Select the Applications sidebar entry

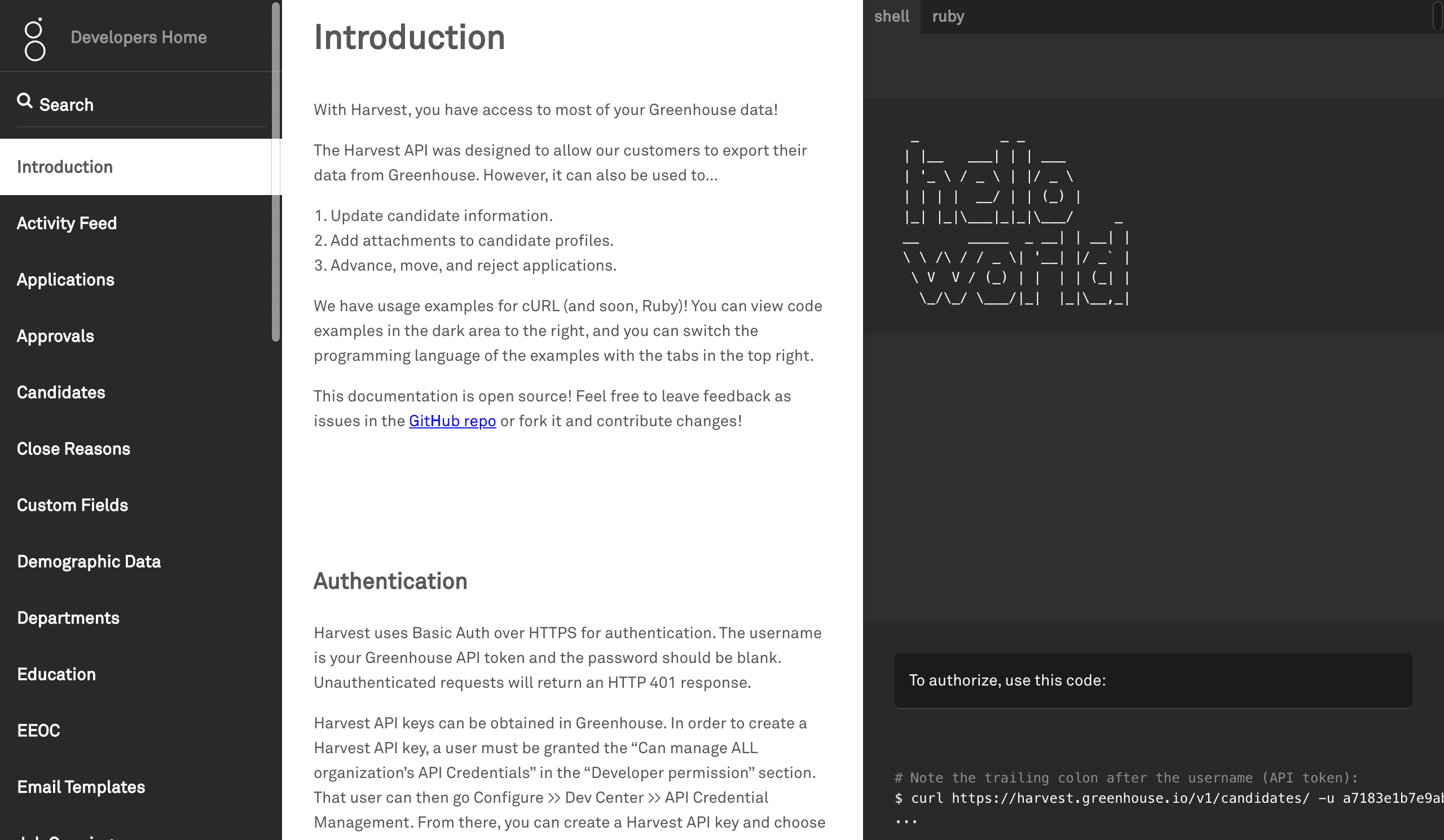coord(65,280)
